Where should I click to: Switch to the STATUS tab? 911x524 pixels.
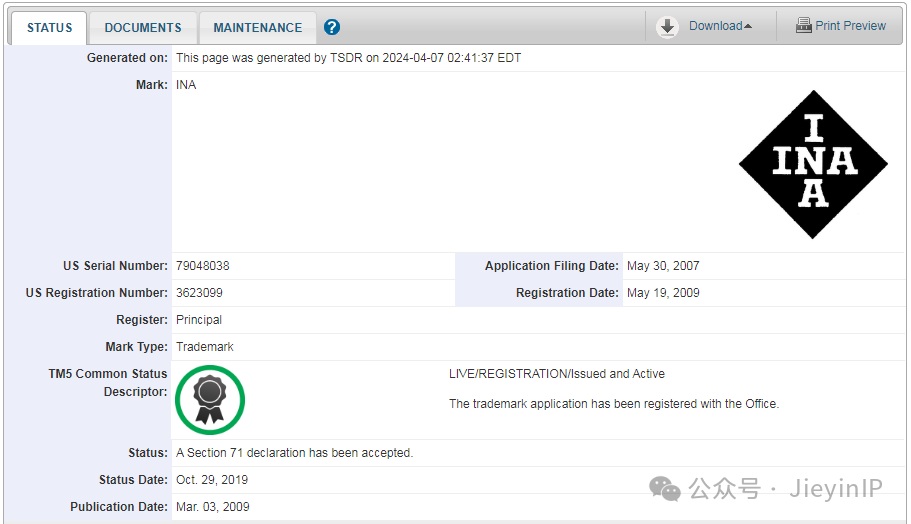point(49,28)
